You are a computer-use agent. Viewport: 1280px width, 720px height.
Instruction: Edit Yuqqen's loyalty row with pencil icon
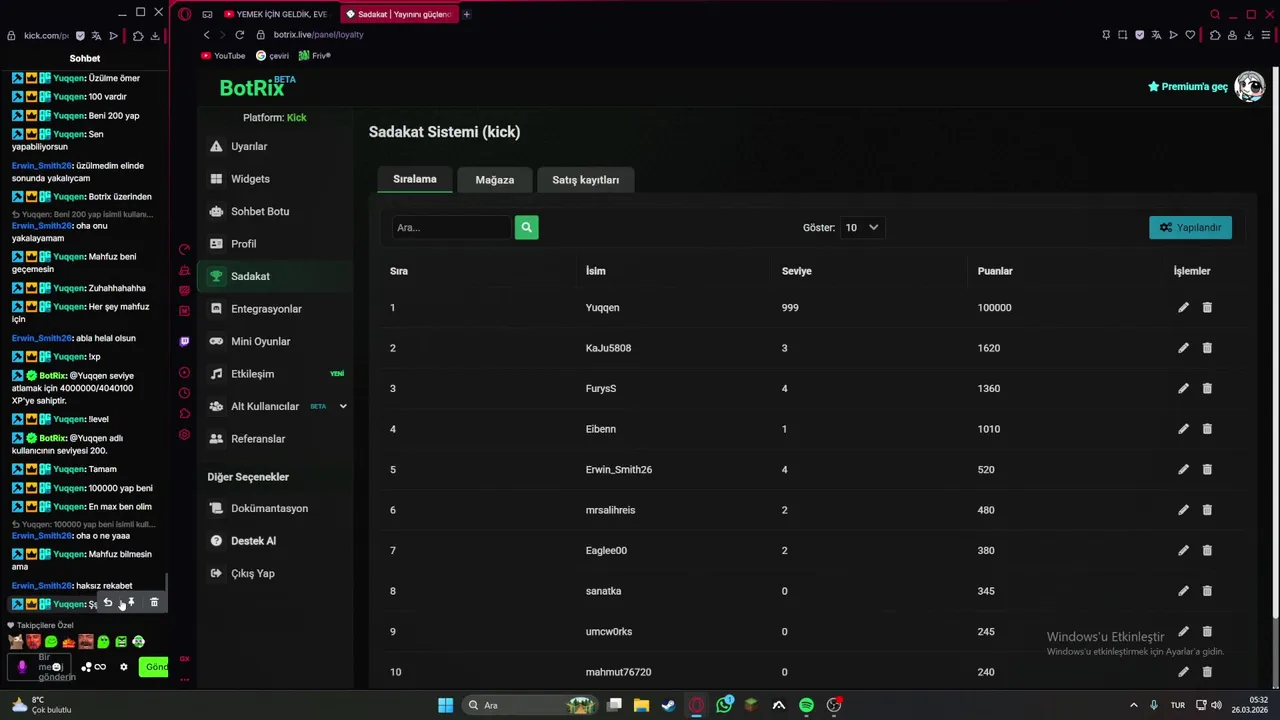pyautogui.click(x=1183, y=308)
